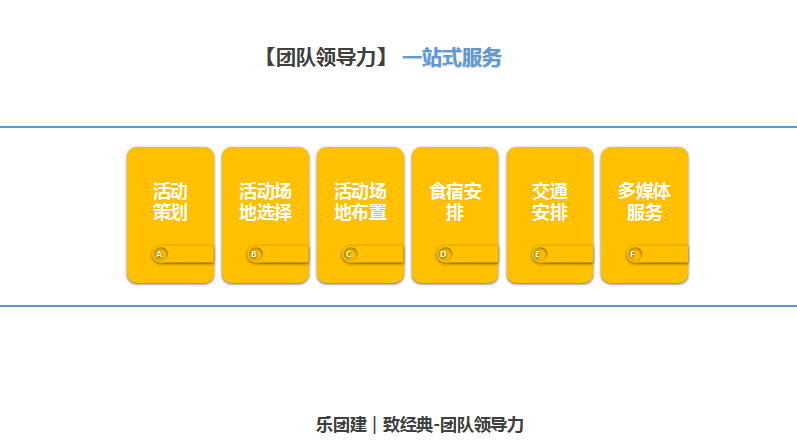Click the 【团队领导力】 heading text
This screenshot has width=797, height=445.
tap(326, 58)
